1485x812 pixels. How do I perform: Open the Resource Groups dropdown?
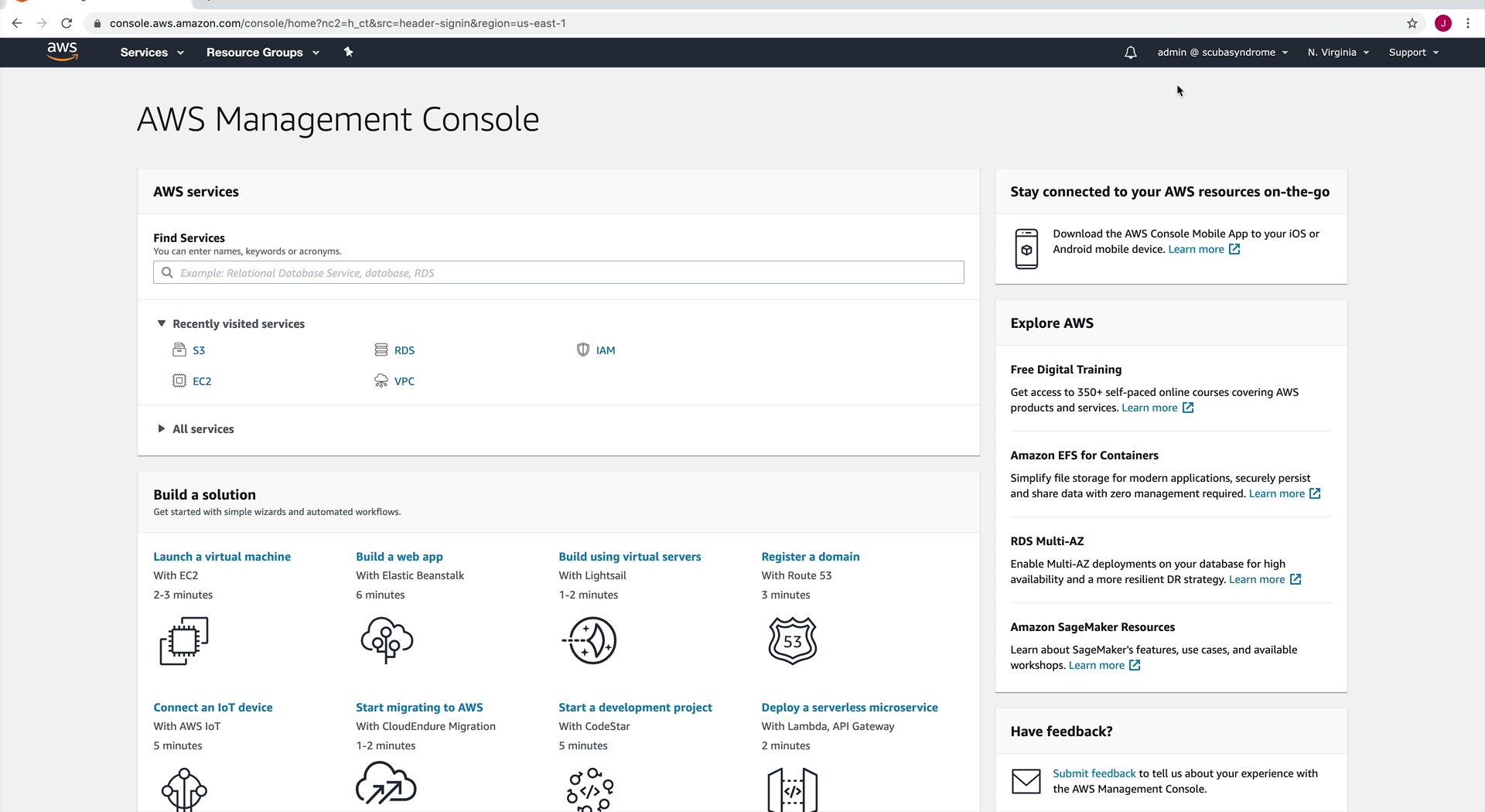(263, 53)
